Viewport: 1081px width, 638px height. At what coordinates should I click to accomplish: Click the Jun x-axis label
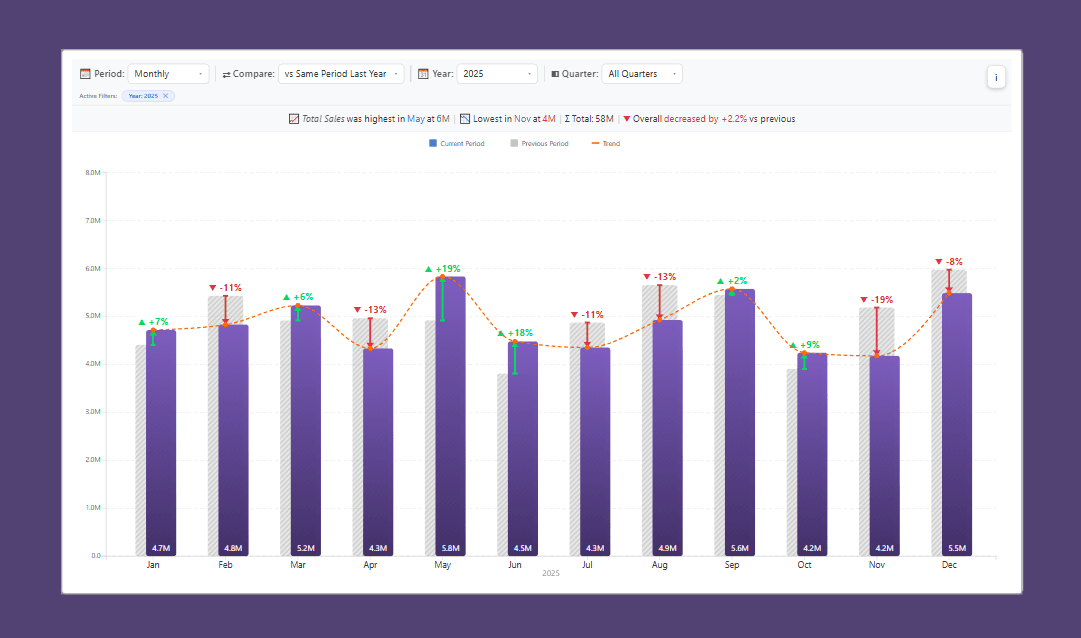[x=515, y=565]
